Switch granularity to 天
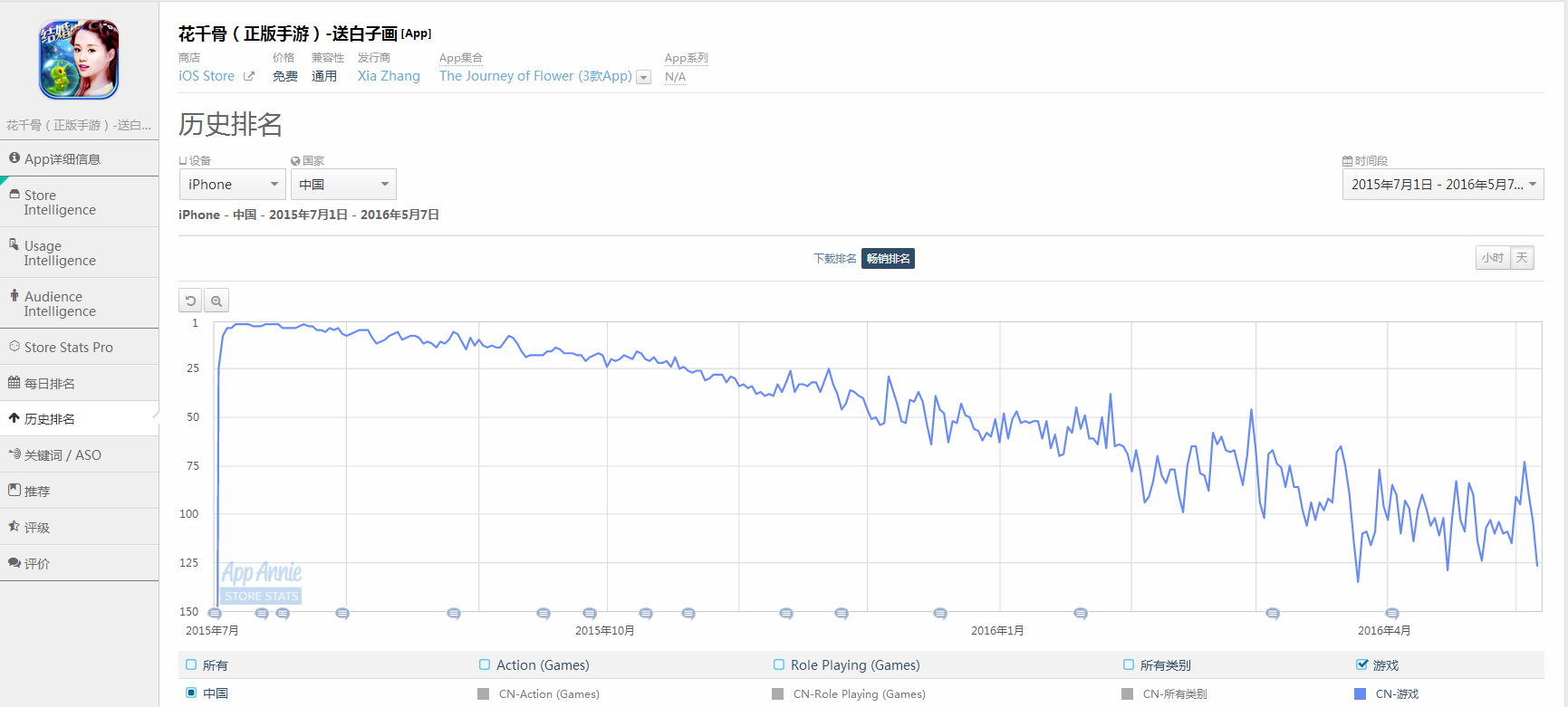 (x=1522, y=258)
